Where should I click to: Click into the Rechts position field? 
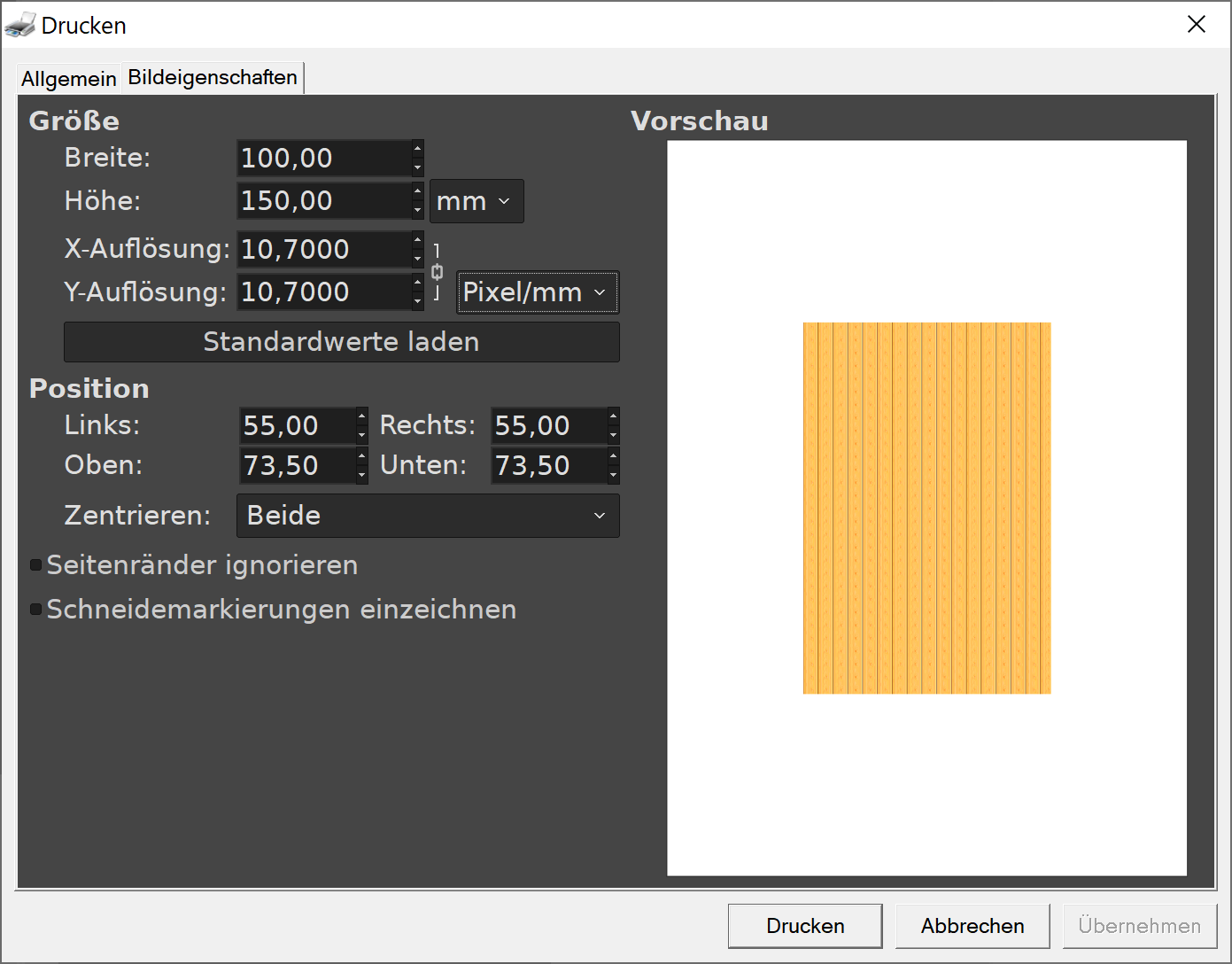point(549,426)
